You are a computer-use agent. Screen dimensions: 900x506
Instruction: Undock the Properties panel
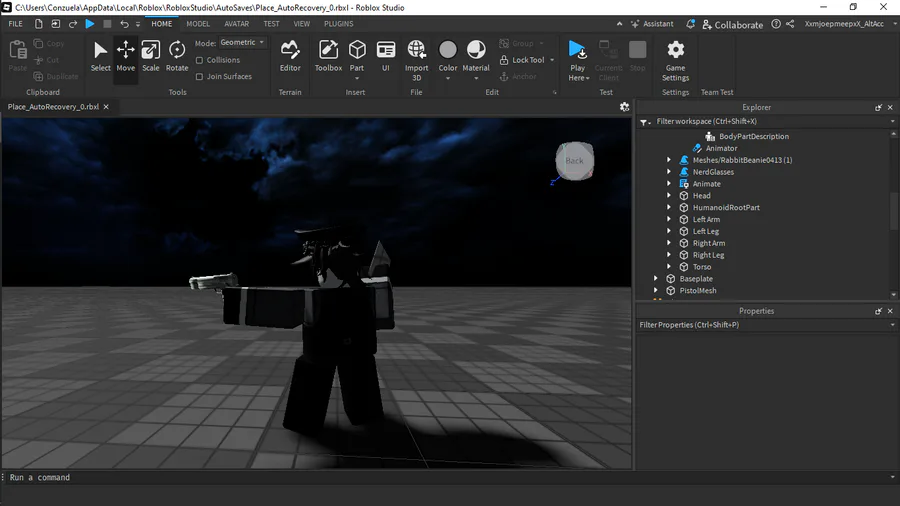coord(878,311)
